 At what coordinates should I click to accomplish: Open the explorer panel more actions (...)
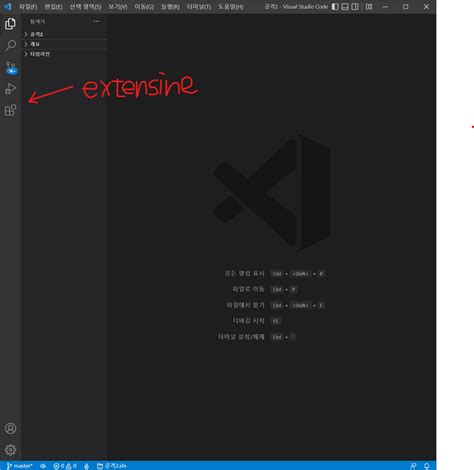pos(96,21)
